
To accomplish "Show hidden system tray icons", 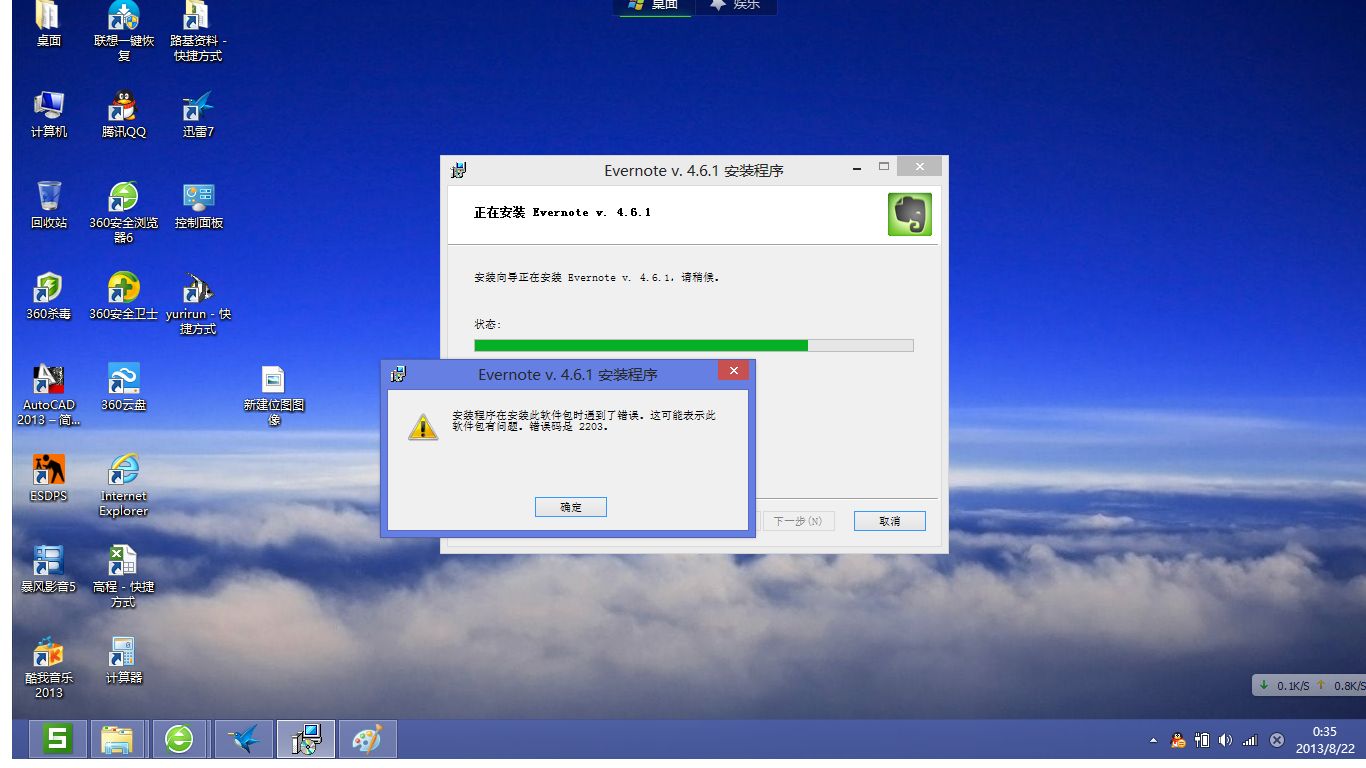I will pos(1153,741).
